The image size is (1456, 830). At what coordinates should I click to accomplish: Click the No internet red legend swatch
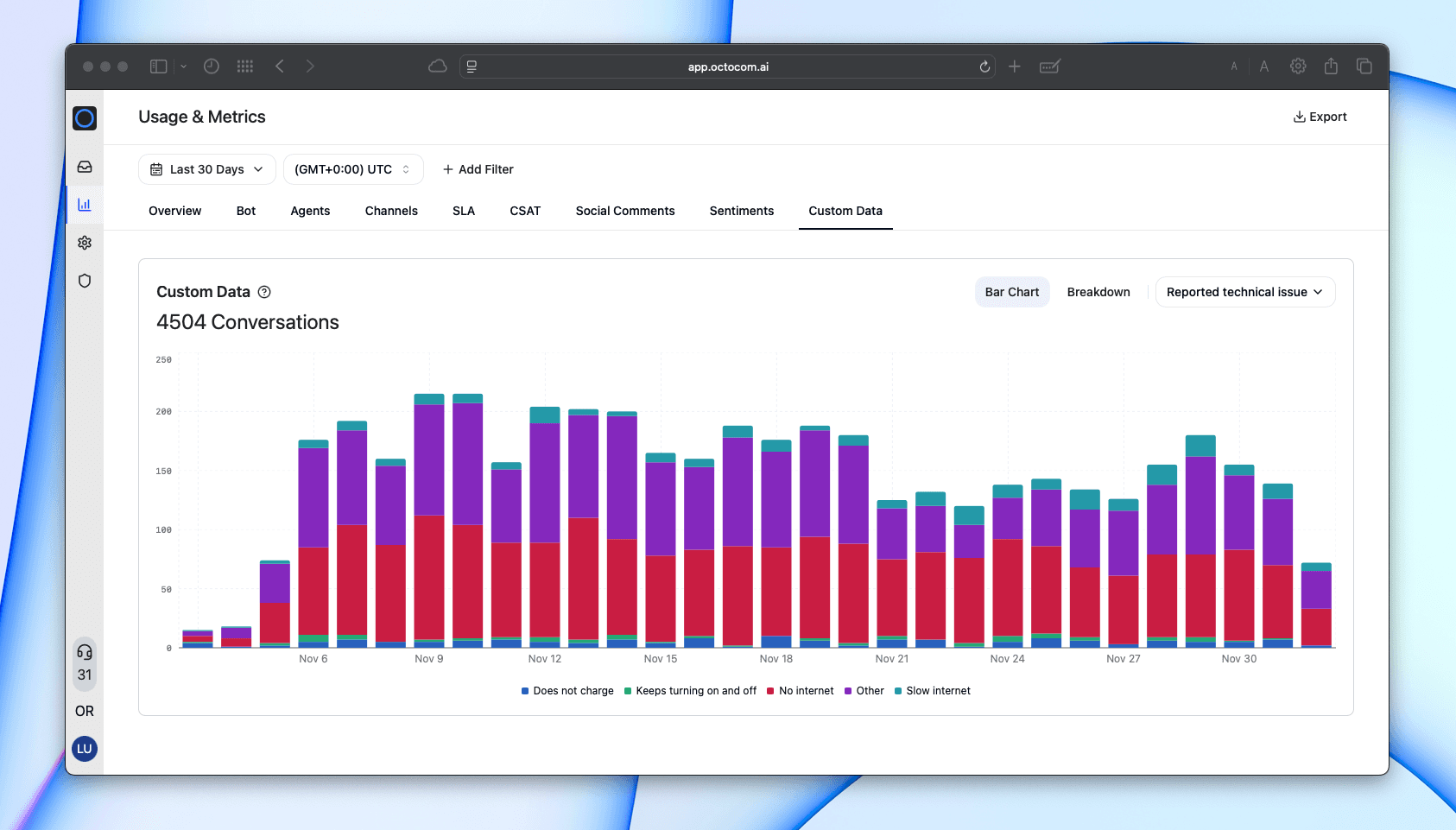[770, 691]
